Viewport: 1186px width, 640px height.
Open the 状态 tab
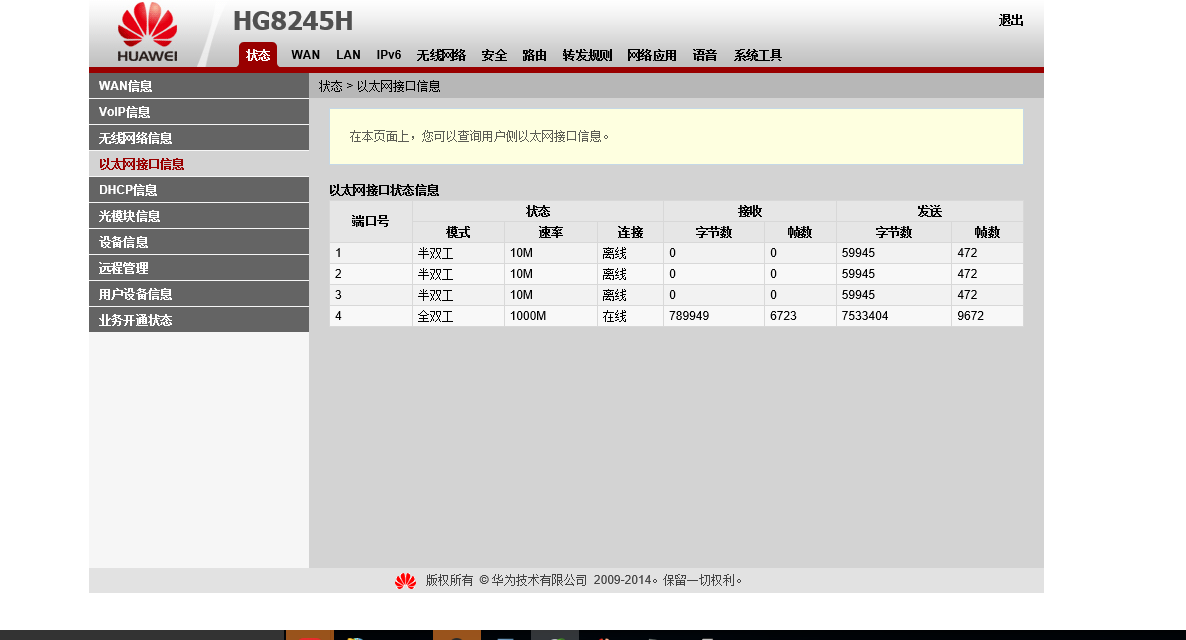pyautogui.click(x=258, y=55)
